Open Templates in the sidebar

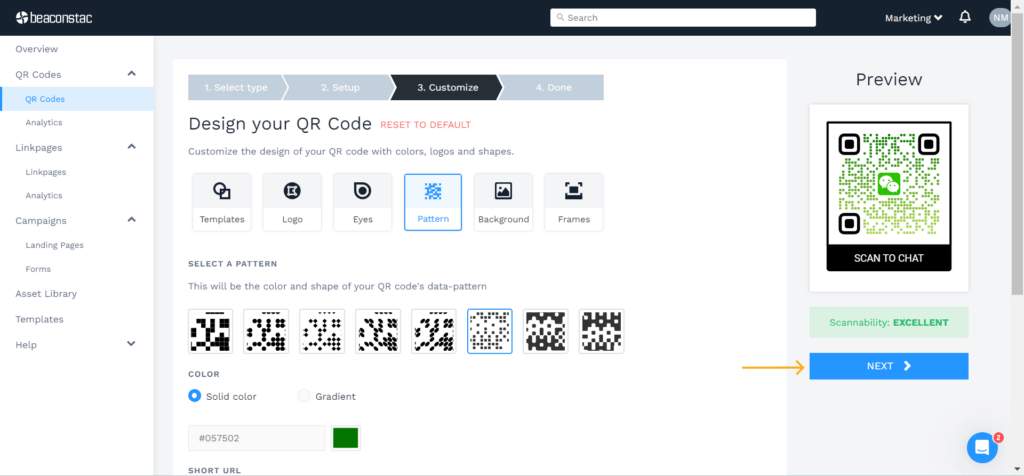tap(39, 319)
